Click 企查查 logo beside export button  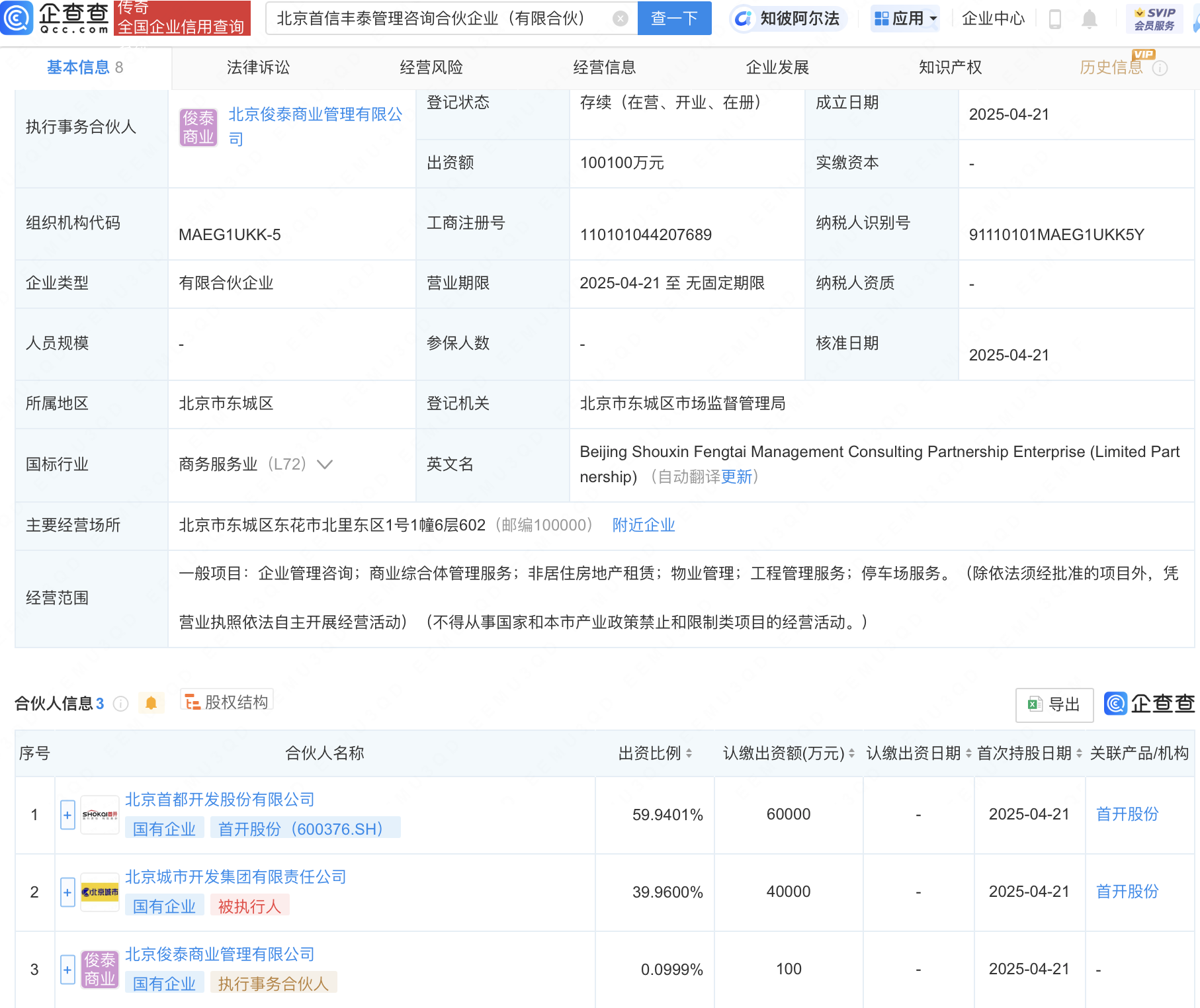pyautogui.click(x=1150, y=704)
